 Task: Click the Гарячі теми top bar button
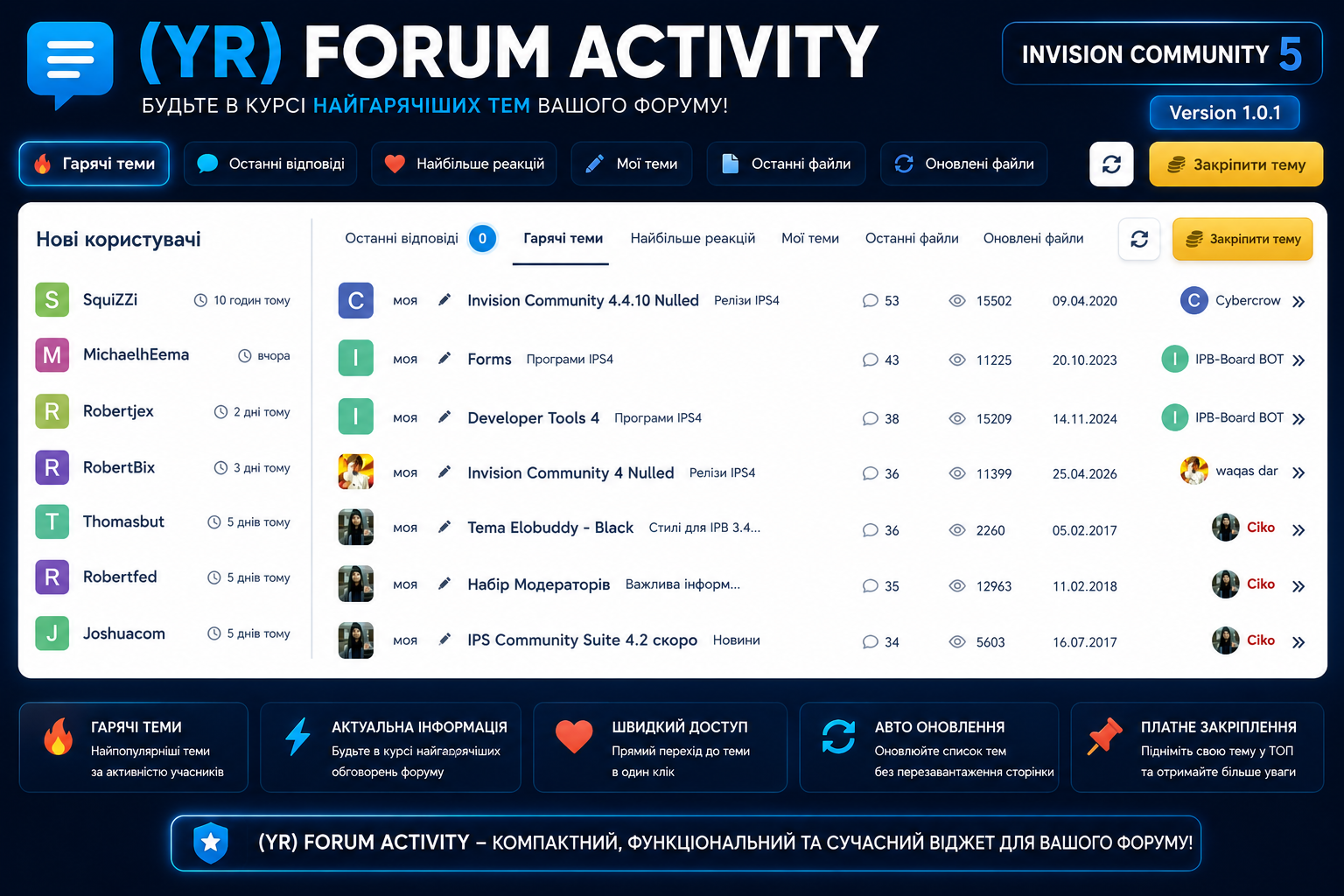click(x=94, y=164)
